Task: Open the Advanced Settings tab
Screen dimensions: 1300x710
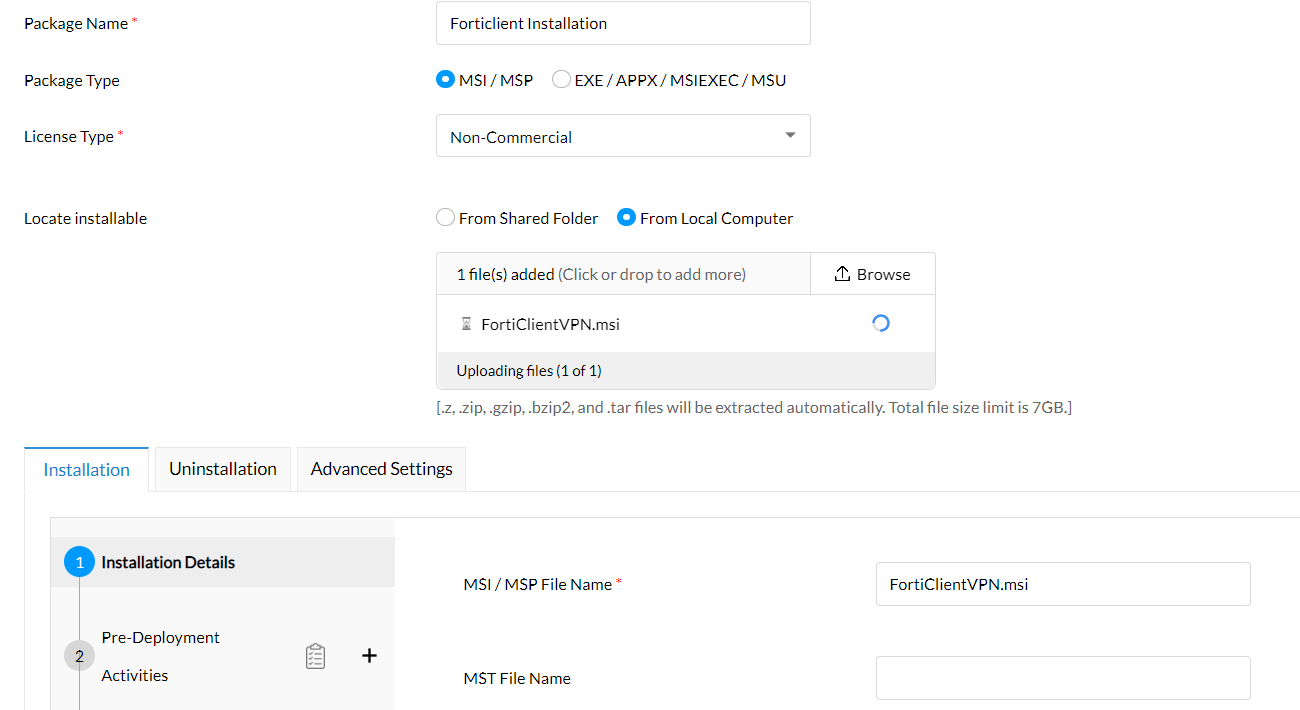Action: point(381,469)
